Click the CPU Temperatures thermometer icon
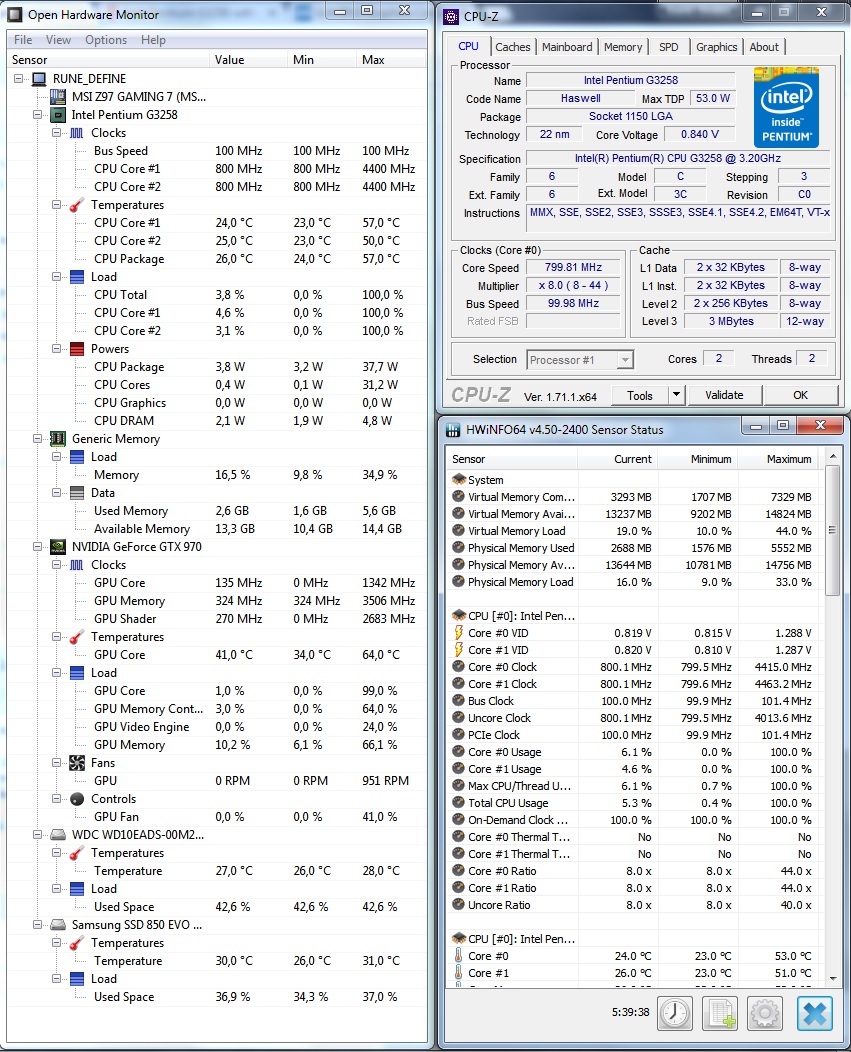The height and width of the screenshot is (1052, 851). point(77,205)
